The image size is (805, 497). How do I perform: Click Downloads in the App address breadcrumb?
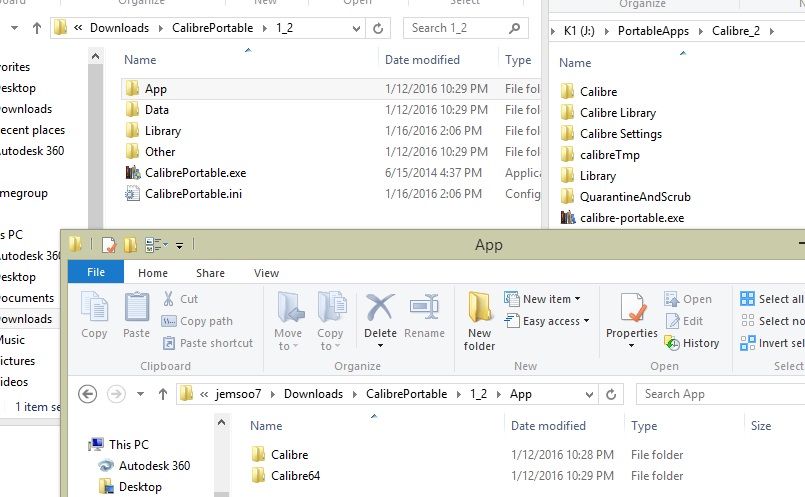(x=313, y=394)
